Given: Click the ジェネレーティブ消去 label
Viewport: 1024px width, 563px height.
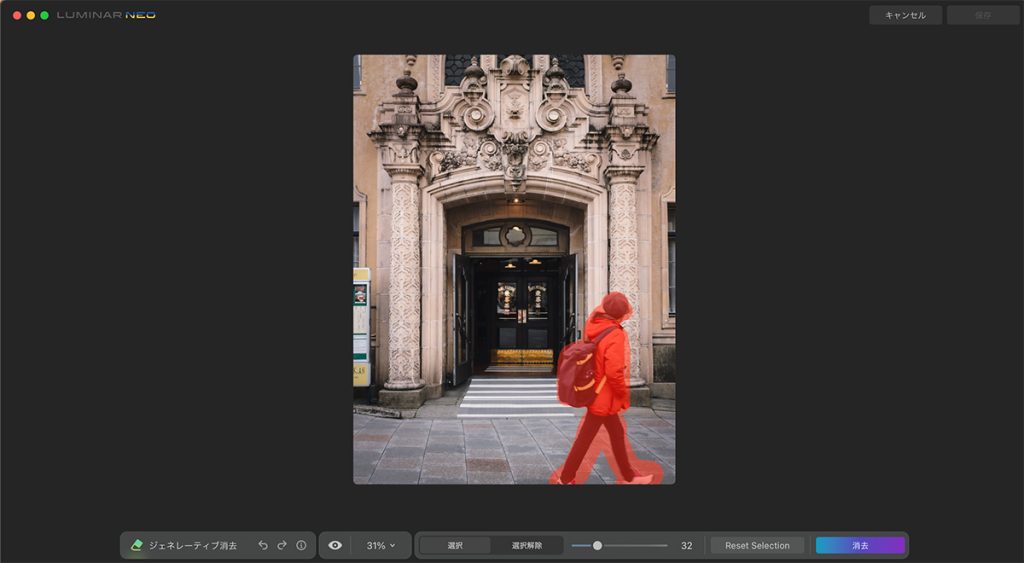Looking at the screenshot, I should coord(193,545).
